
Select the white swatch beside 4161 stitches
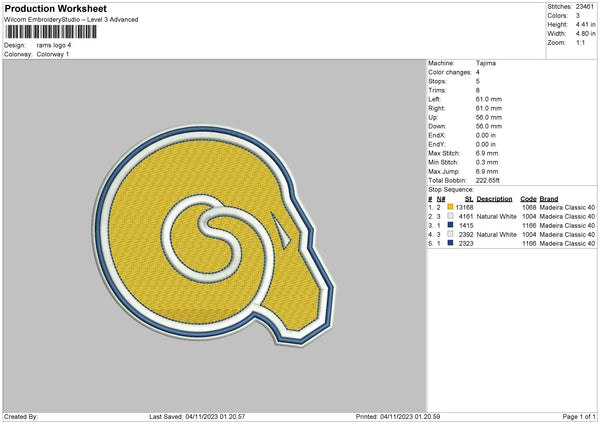pos(450,216)
